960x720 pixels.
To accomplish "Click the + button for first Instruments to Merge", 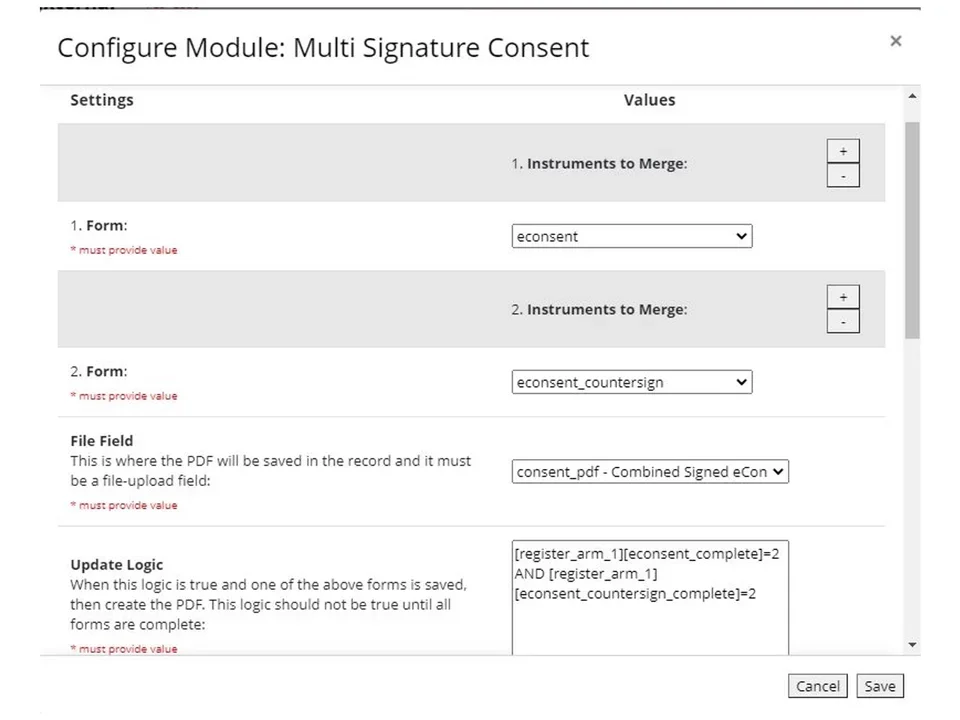I will (843, 150).
